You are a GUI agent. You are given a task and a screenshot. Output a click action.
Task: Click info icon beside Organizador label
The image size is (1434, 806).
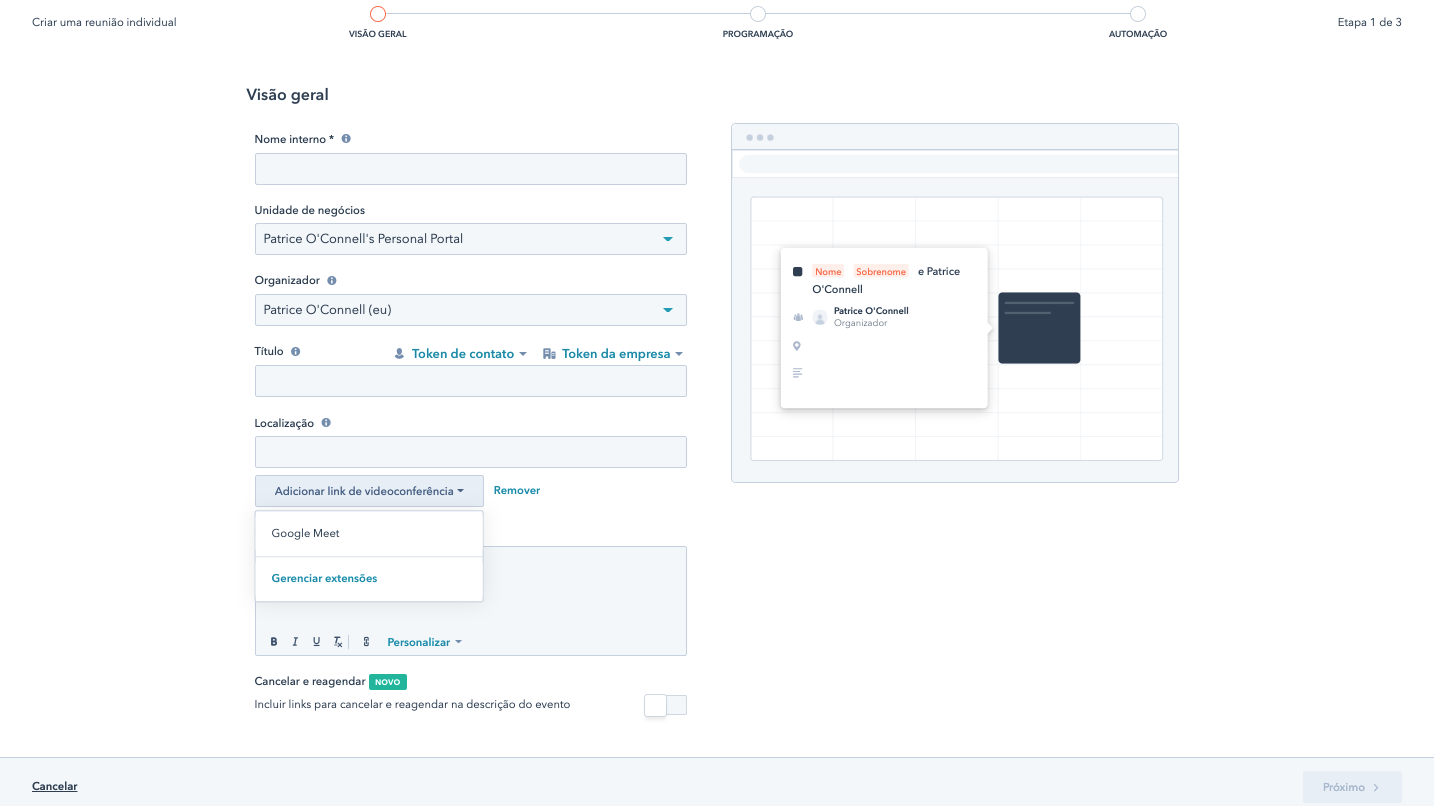(x=332, y=281)
